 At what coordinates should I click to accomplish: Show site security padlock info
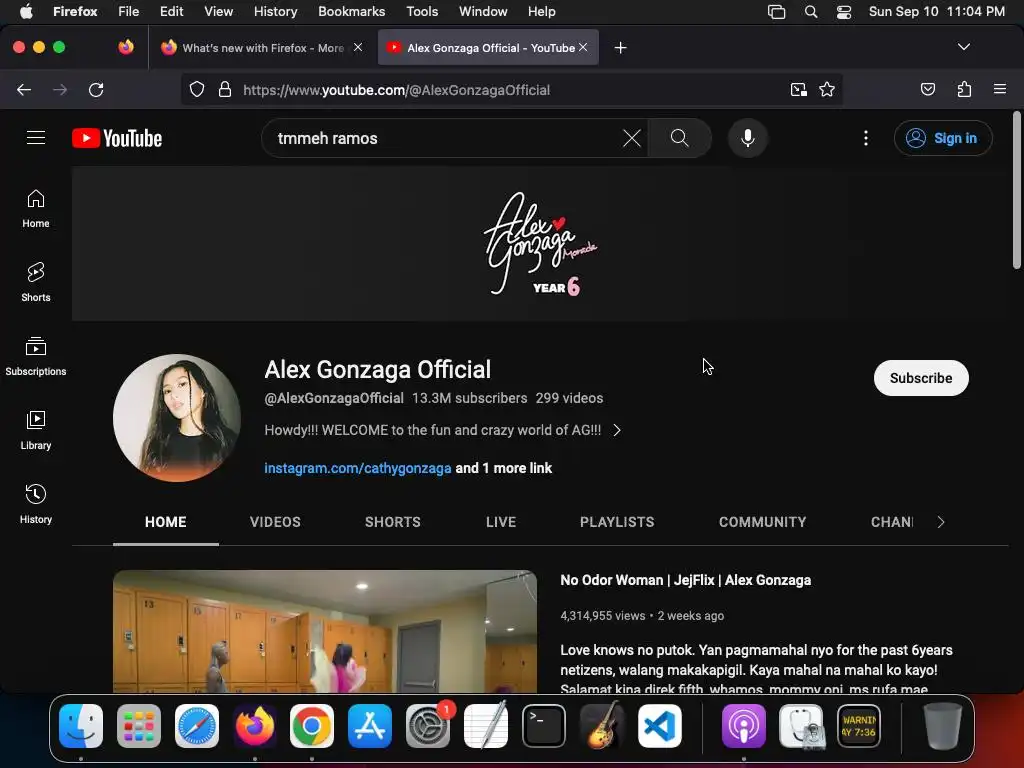click(225, 89)
